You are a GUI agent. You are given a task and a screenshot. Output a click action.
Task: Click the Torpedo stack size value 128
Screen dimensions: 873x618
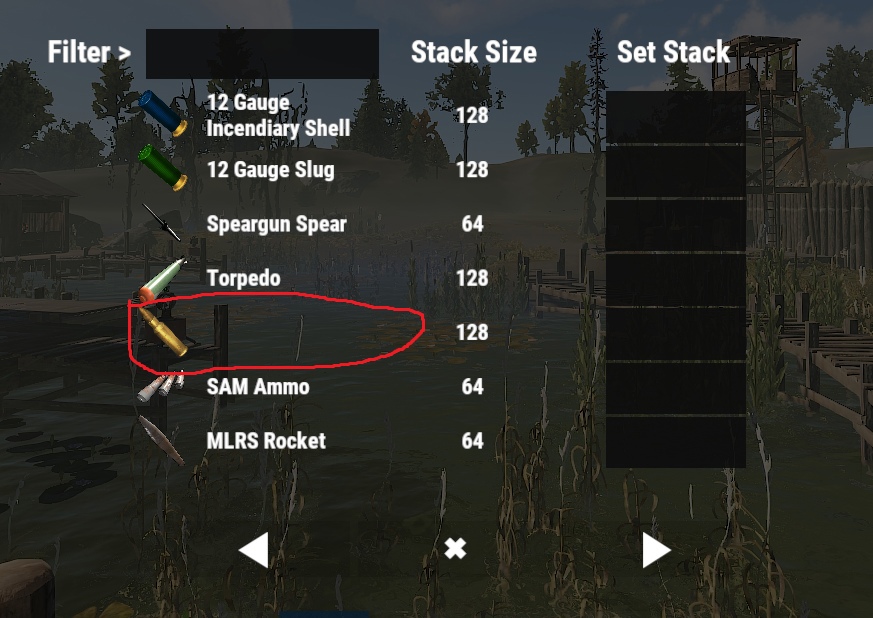click(472, 278)
